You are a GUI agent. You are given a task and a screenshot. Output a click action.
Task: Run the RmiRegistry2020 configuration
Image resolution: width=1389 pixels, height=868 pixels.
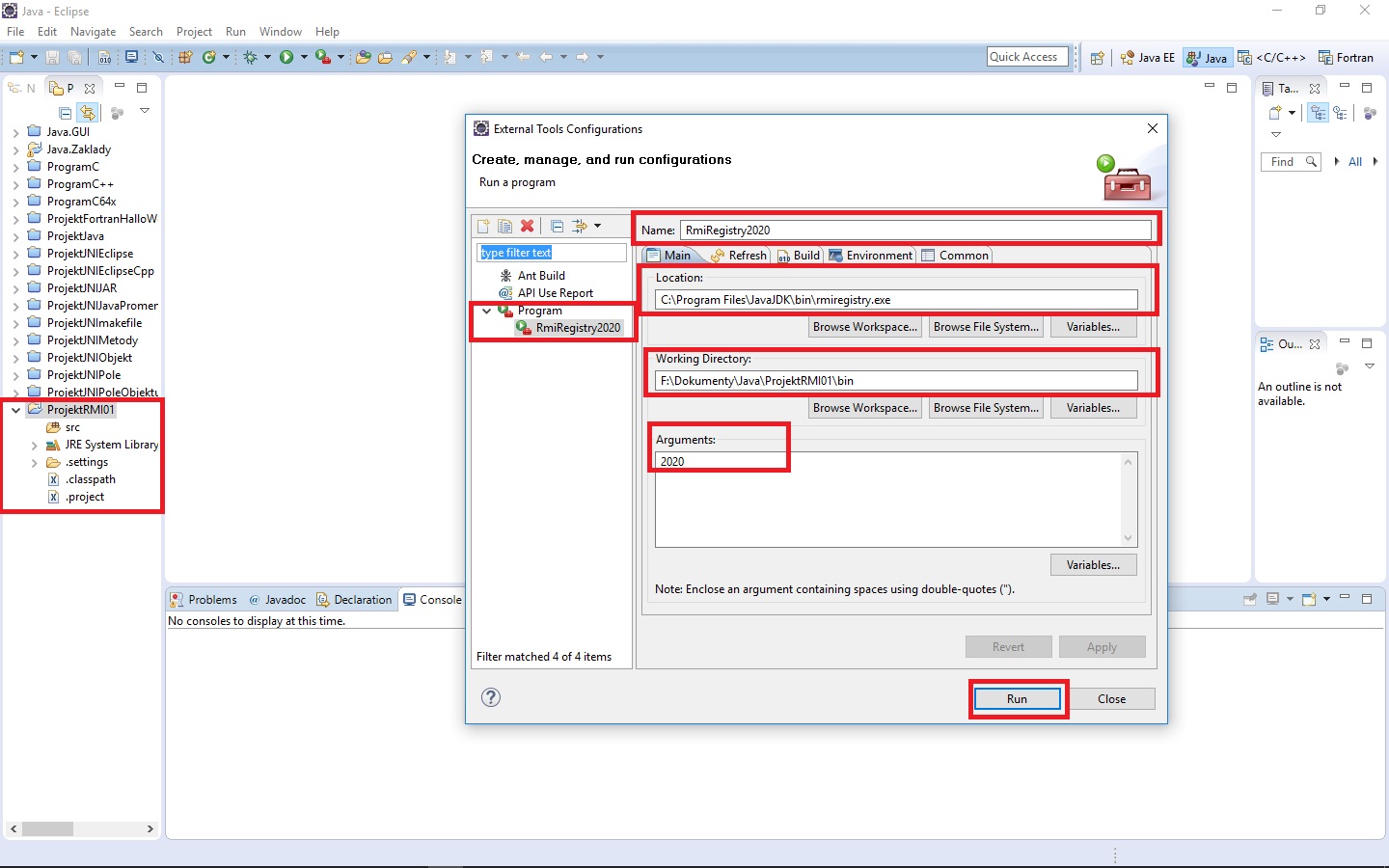pos(1018,698)
